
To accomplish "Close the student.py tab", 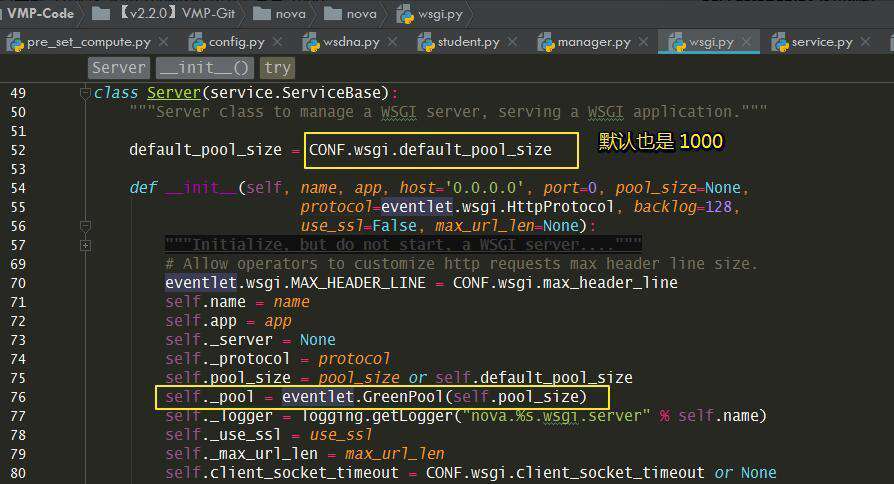I will tap(512, 42).
